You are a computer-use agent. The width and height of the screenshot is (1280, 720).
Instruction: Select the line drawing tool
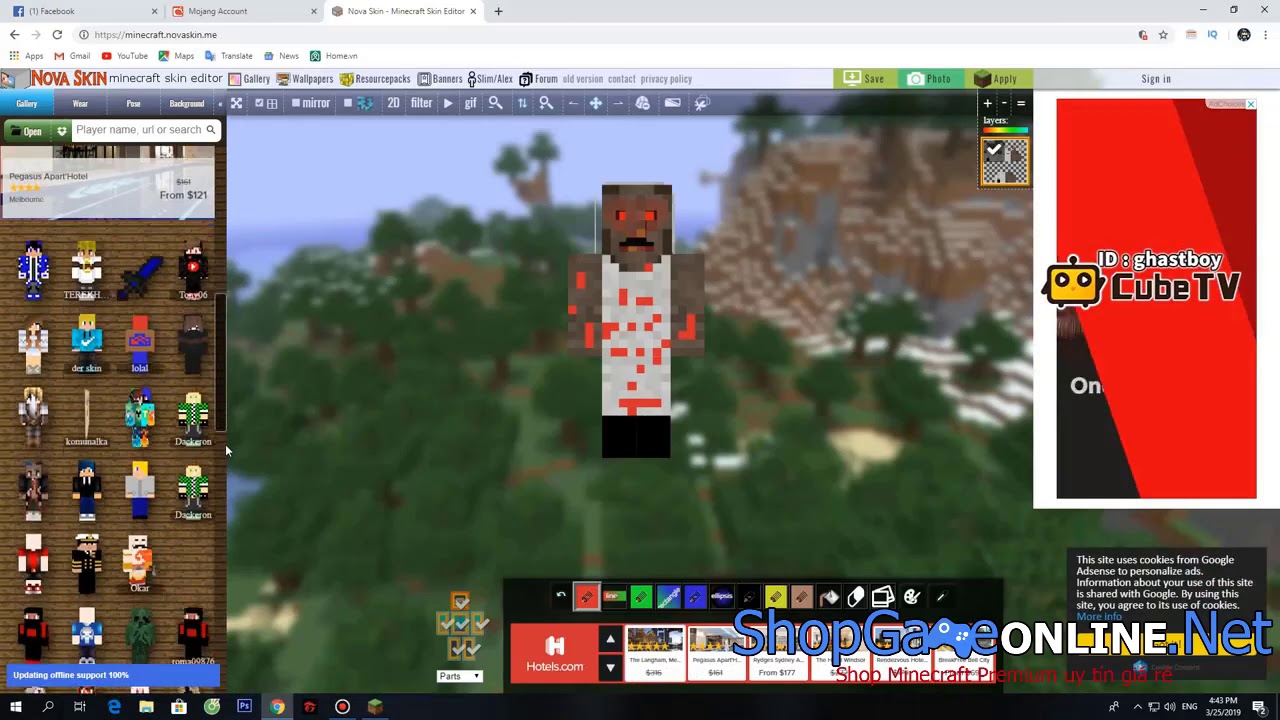[614, 597]
